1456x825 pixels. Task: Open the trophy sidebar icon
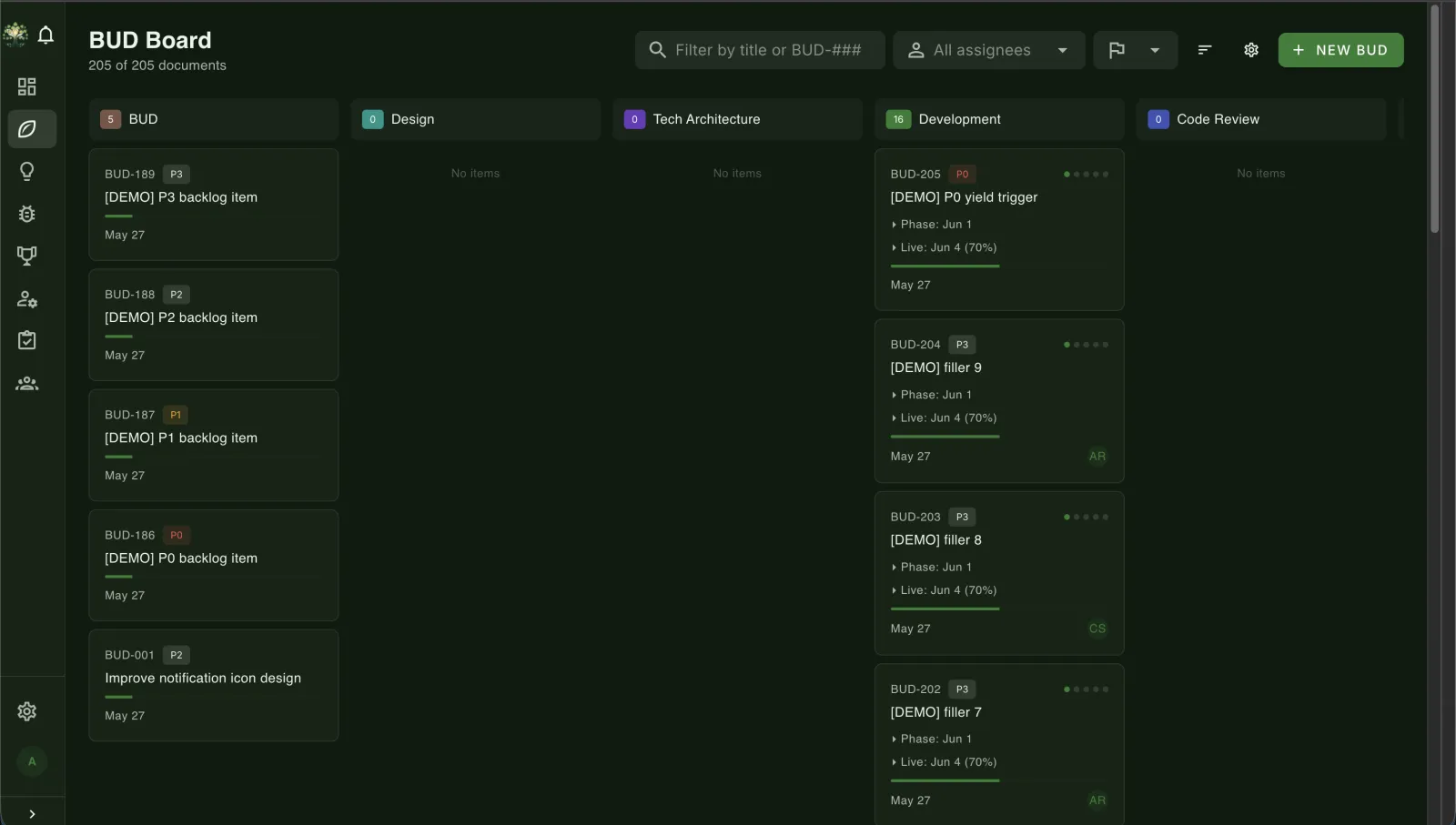click(x=27, y=256)
